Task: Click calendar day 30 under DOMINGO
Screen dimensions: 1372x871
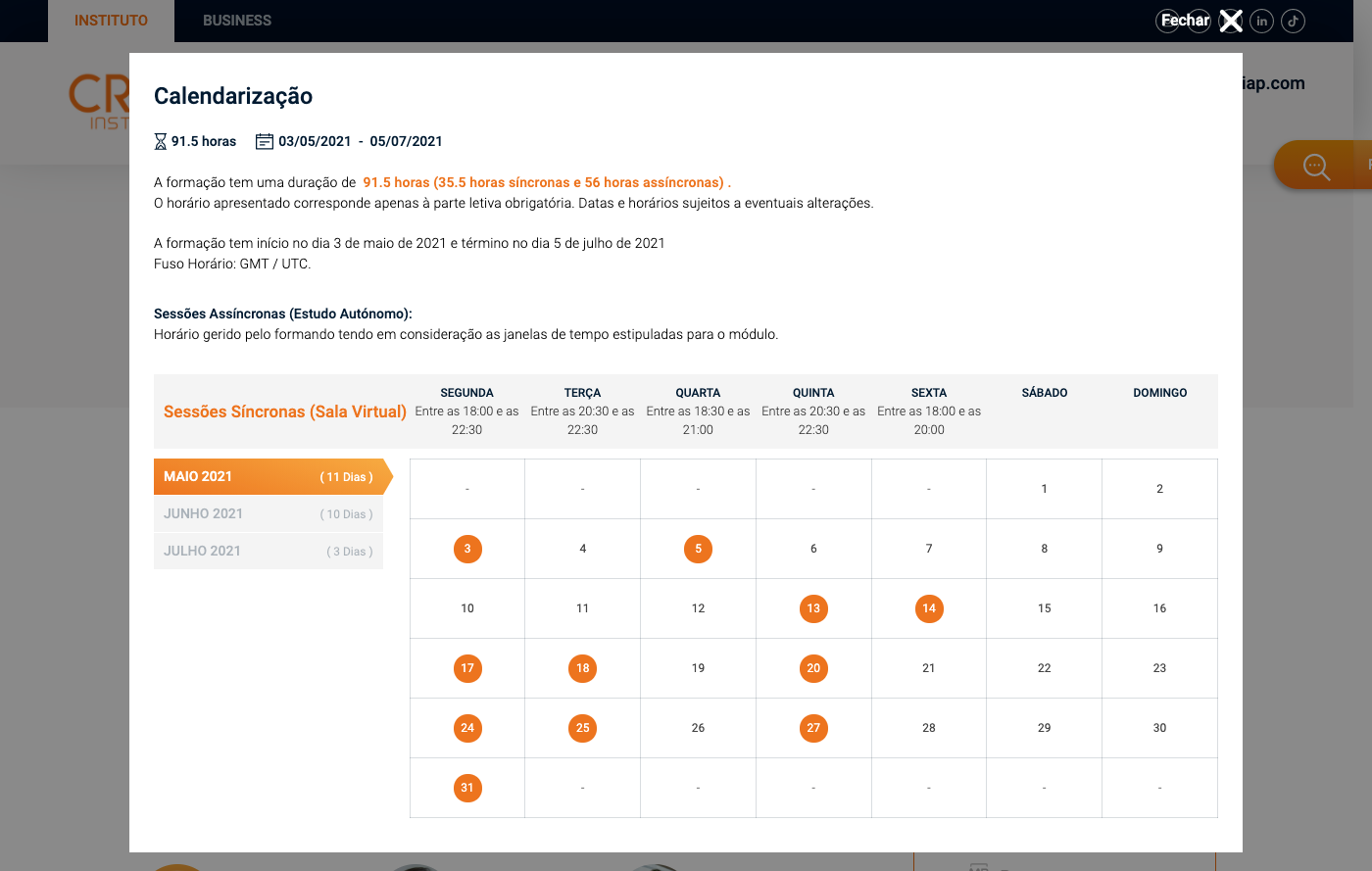Action: click(x=1160, y=728)
